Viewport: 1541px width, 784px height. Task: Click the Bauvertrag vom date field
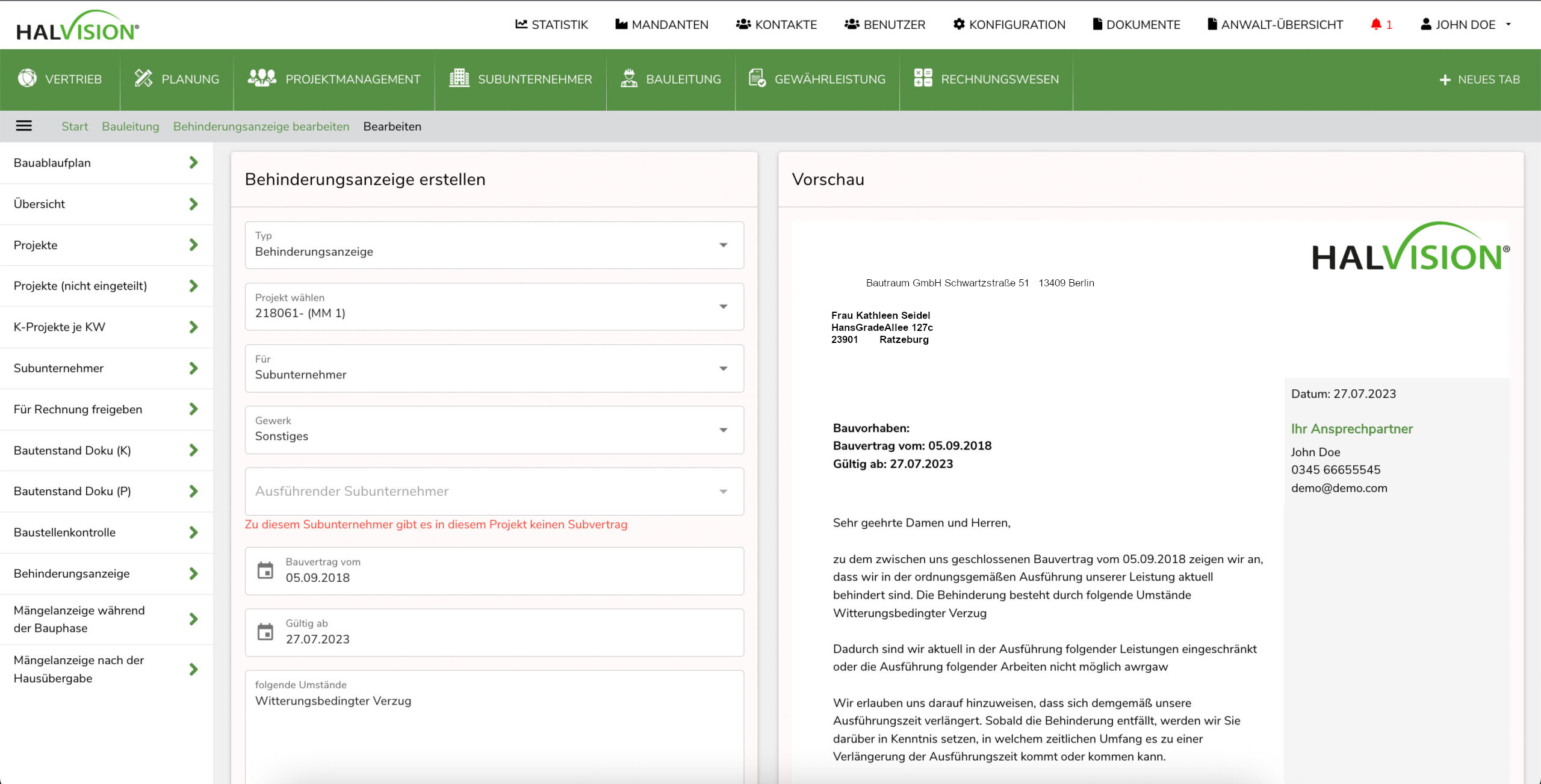(494, 571)
